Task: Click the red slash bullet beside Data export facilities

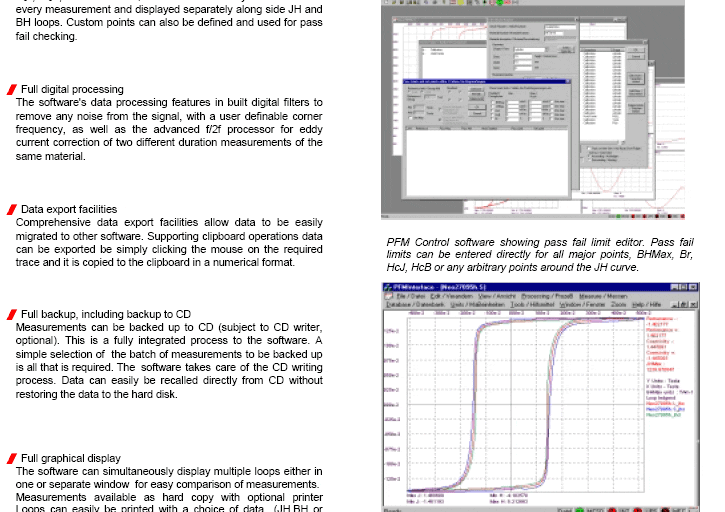Action: 12,210
